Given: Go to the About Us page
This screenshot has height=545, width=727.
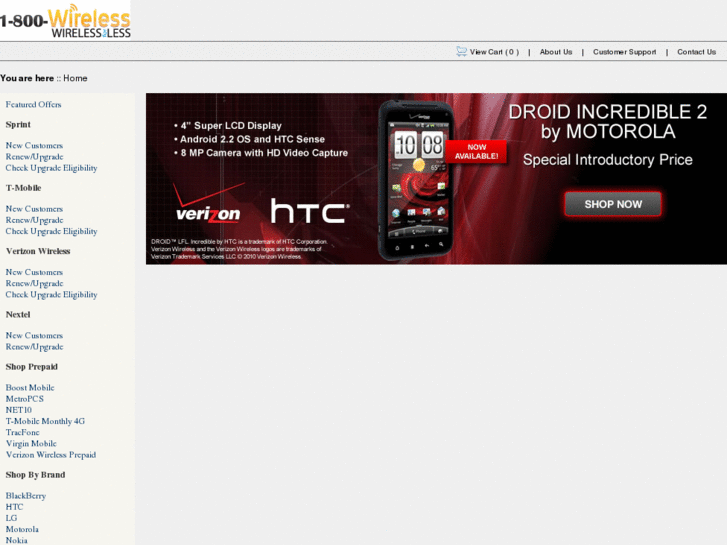Looking at the screenshot, I should coord(556,52).
